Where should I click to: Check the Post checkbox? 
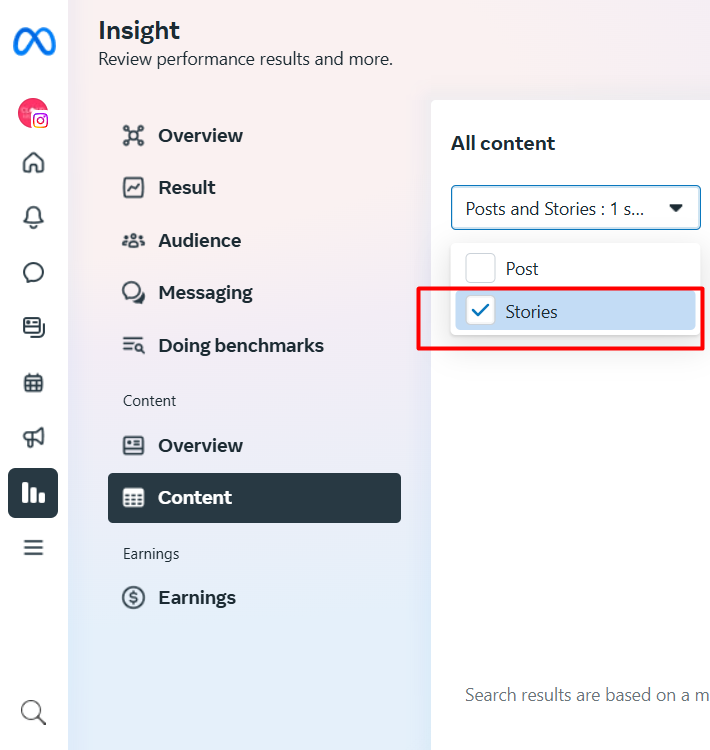(480, 268)
